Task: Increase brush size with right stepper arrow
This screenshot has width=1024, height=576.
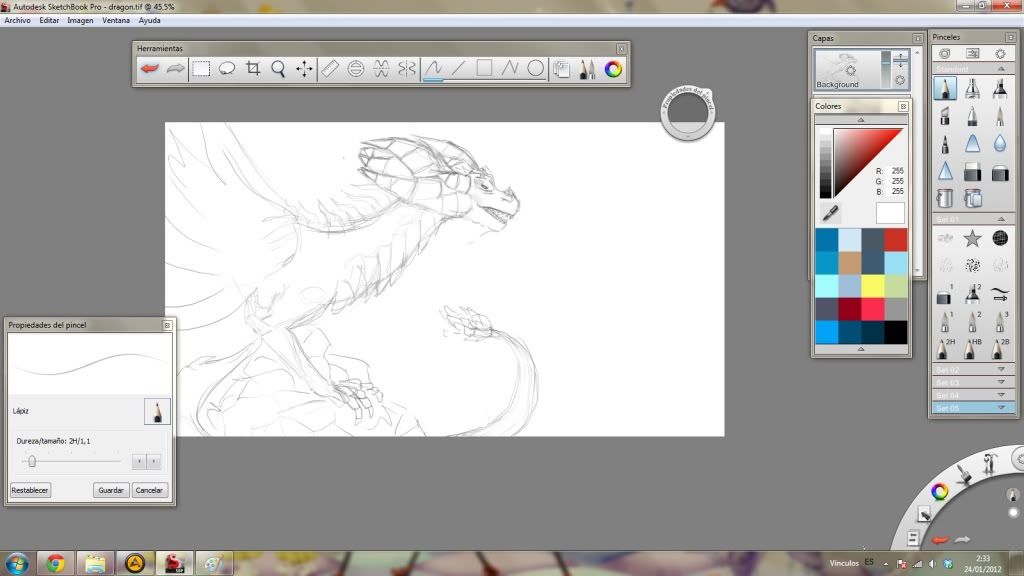Action: pos(153,462)
